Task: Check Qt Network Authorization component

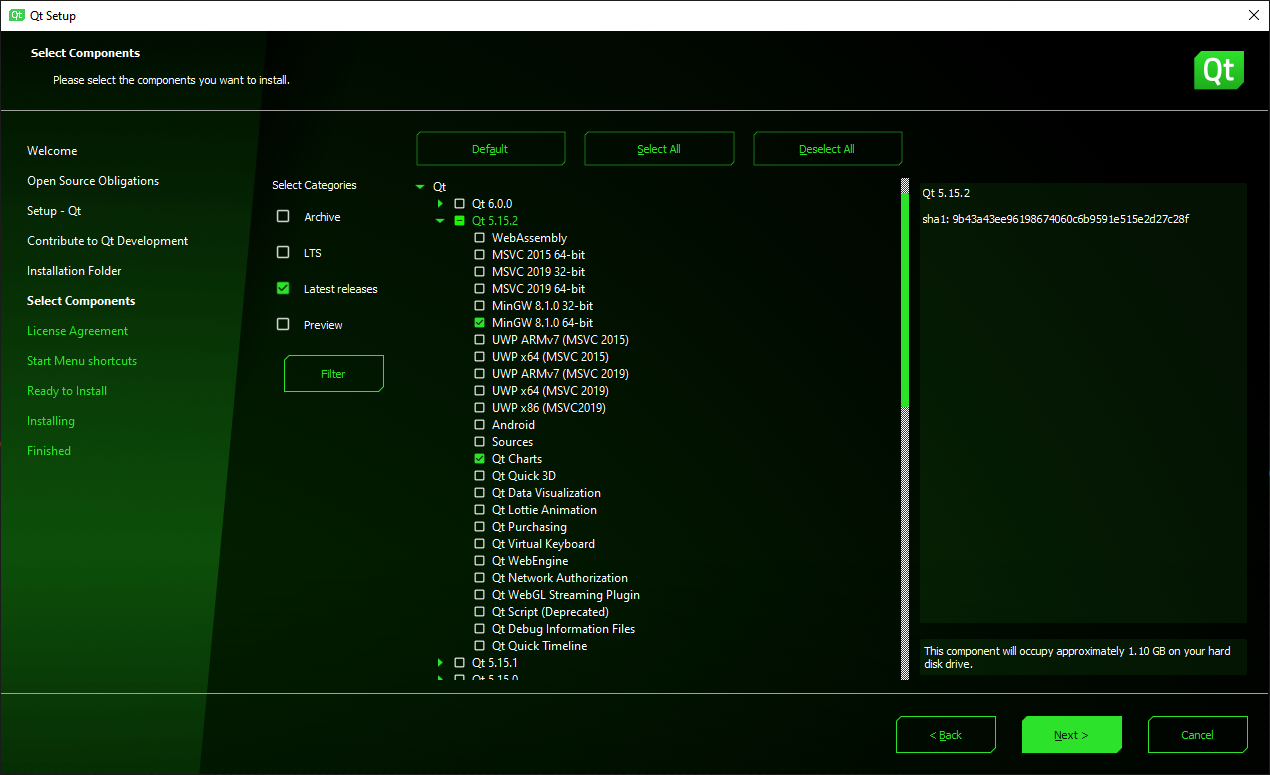Action: [479, 578]
